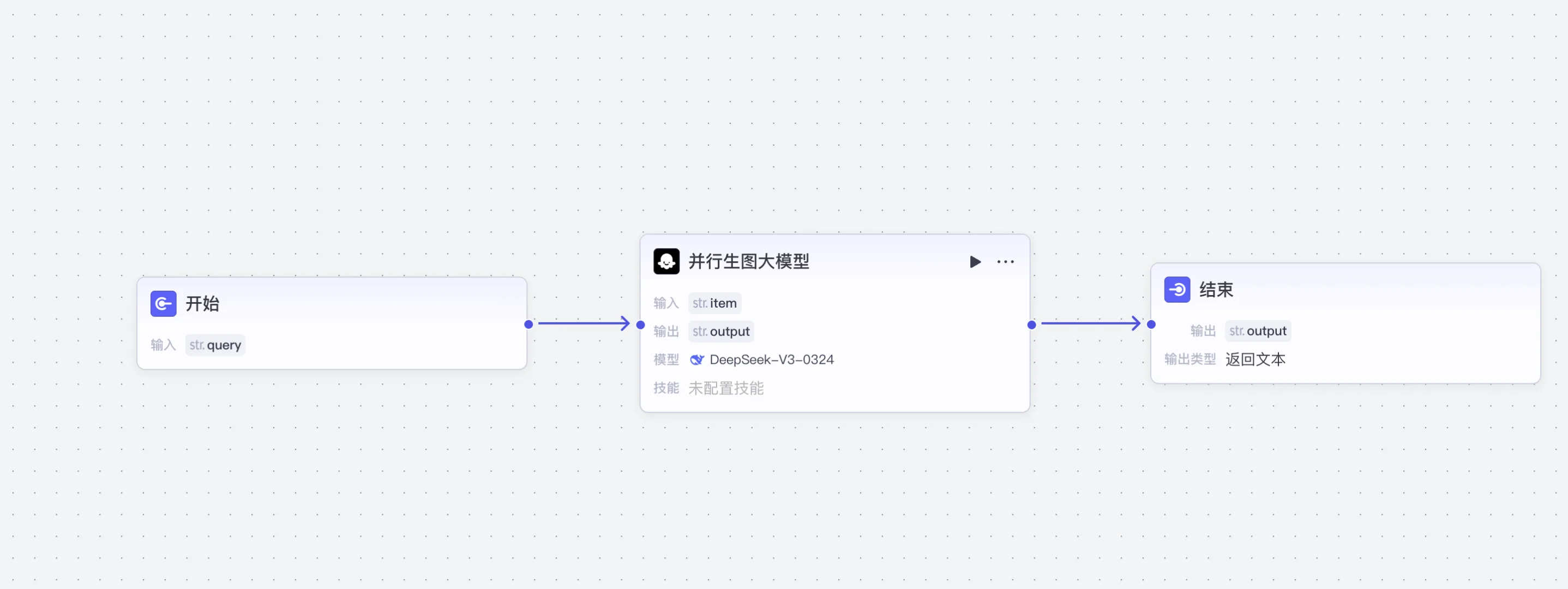This screenshot has height=589, width=1568.
Task: Select the 开始 node title
Action: pyautogui.click(x=203, y=303)
